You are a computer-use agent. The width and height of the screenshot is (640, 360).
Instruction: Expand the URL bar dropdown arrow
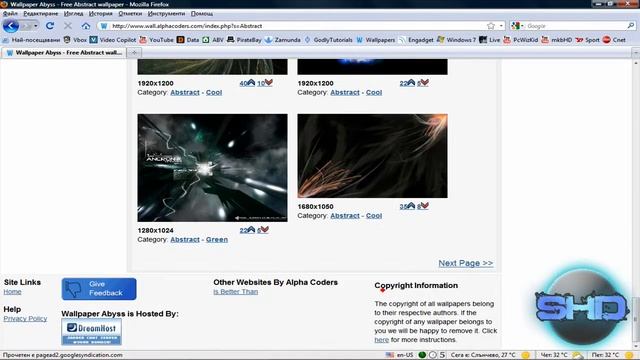coord(501,26)
